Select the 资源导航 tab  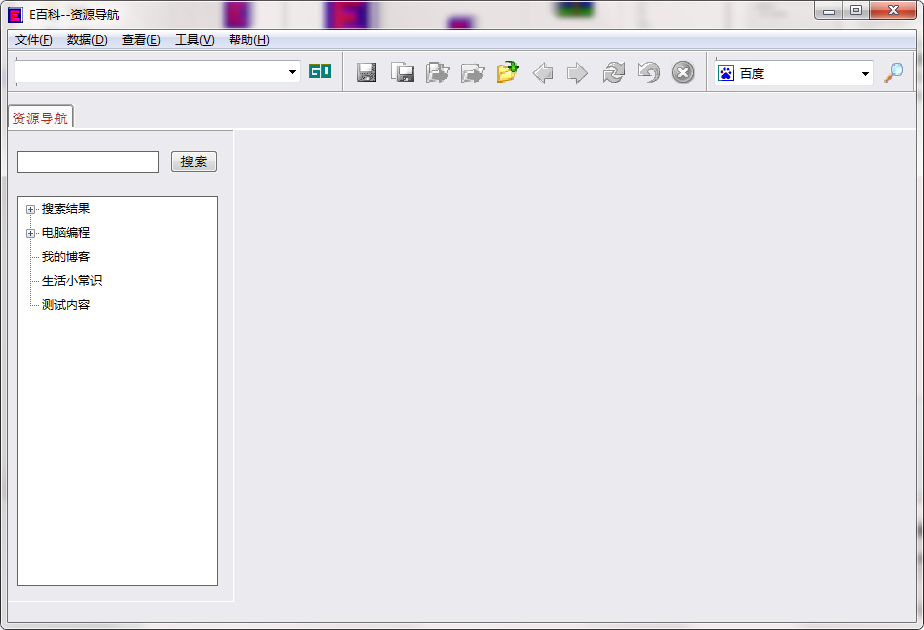pos(40,118)
